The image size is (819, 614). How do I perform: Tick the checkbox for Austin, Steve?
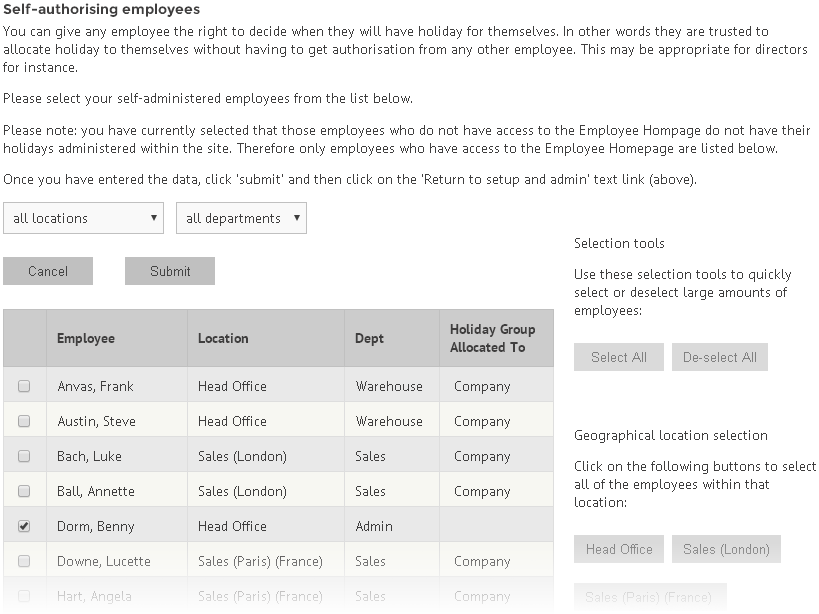(24, 421)
